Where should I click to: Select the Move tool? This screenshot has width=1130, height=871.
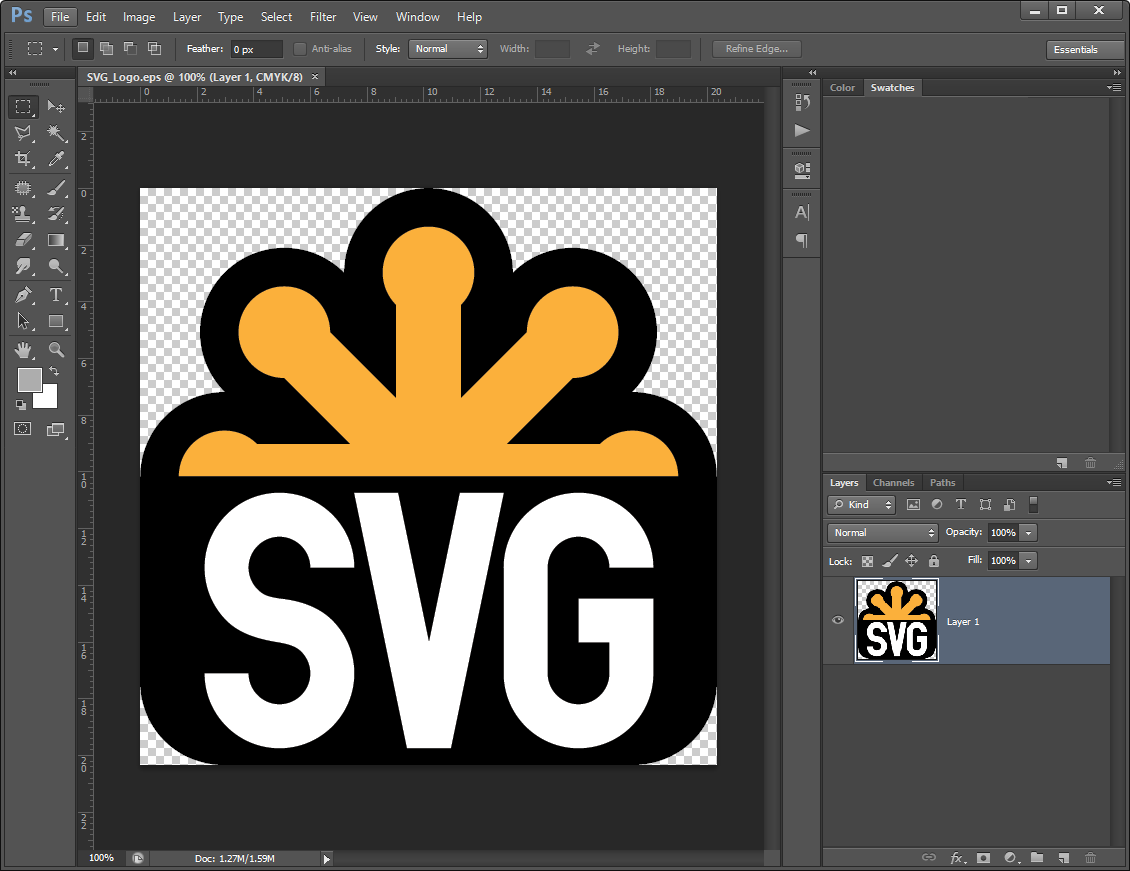pyautogui.click(x=55, y=107)
